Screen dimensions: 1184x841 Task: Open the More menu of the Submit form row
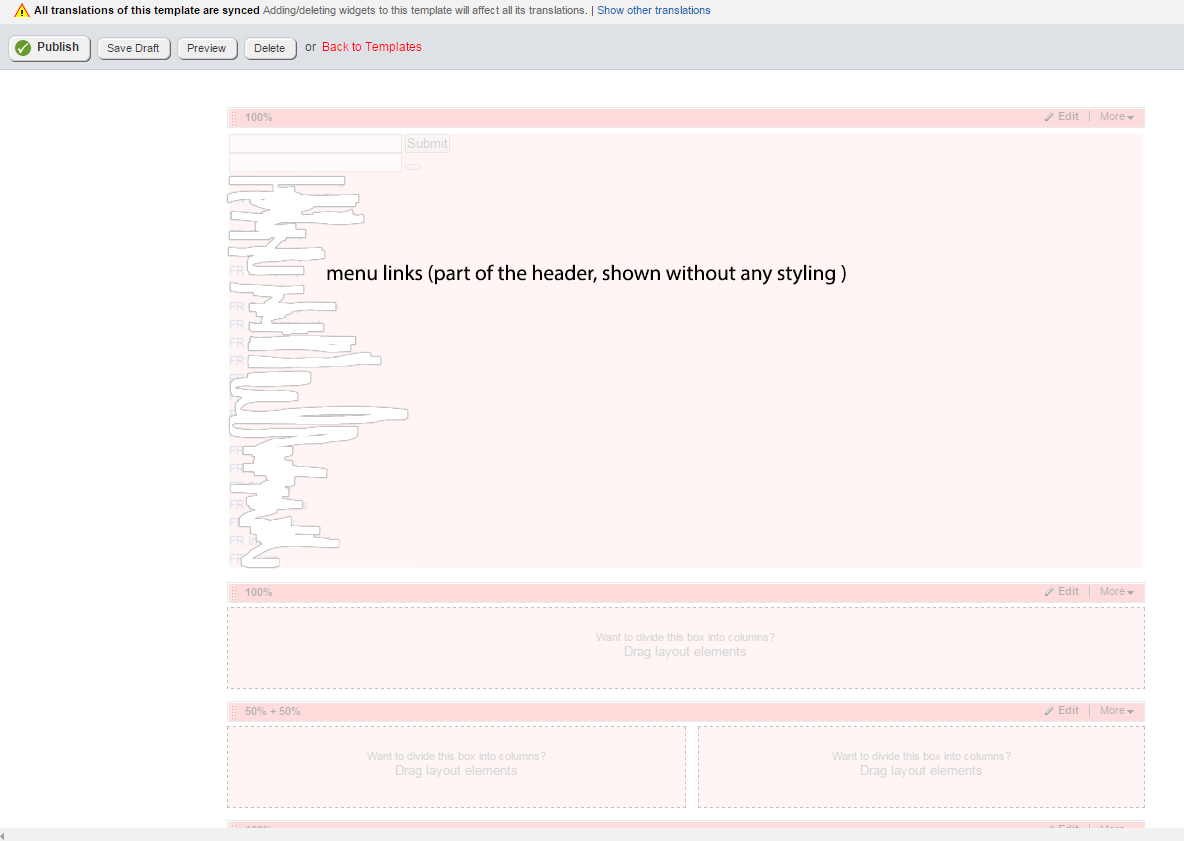(1117, 117)
